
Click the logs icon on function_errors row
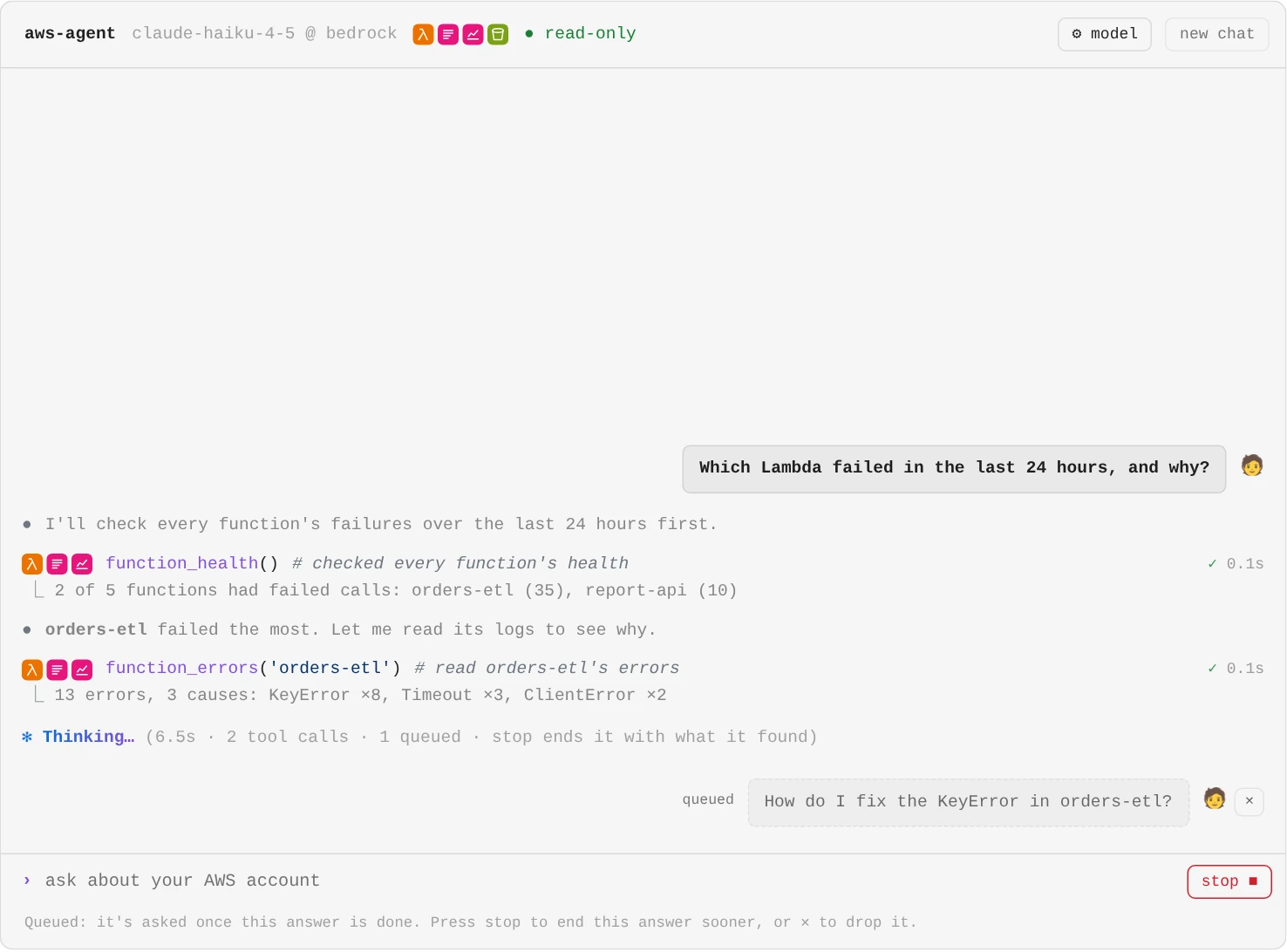click(57, 670)
